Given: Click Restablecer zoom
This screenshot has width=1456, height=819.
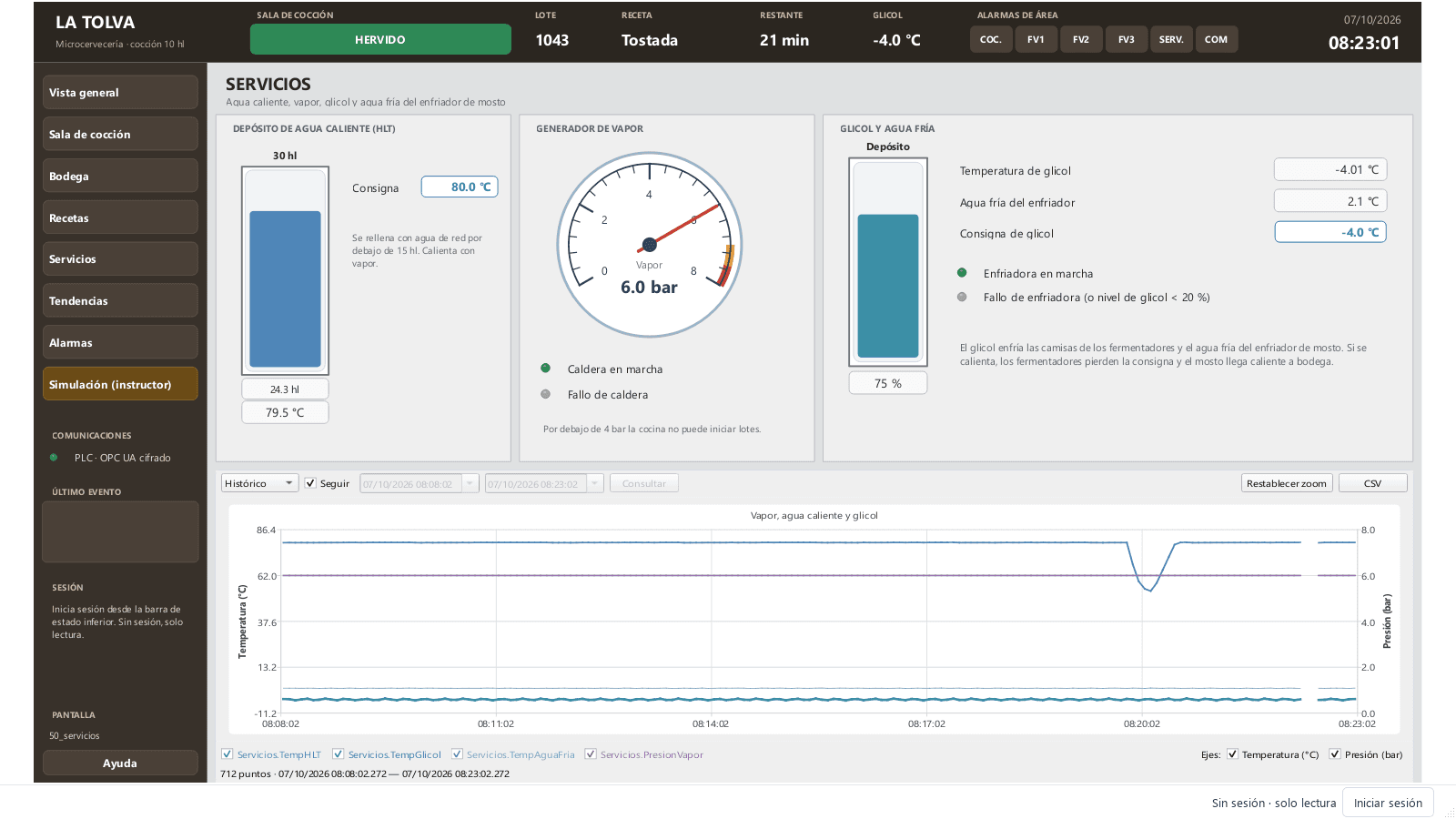Looking at the screenshot, I should click(x=1287, y=483).
